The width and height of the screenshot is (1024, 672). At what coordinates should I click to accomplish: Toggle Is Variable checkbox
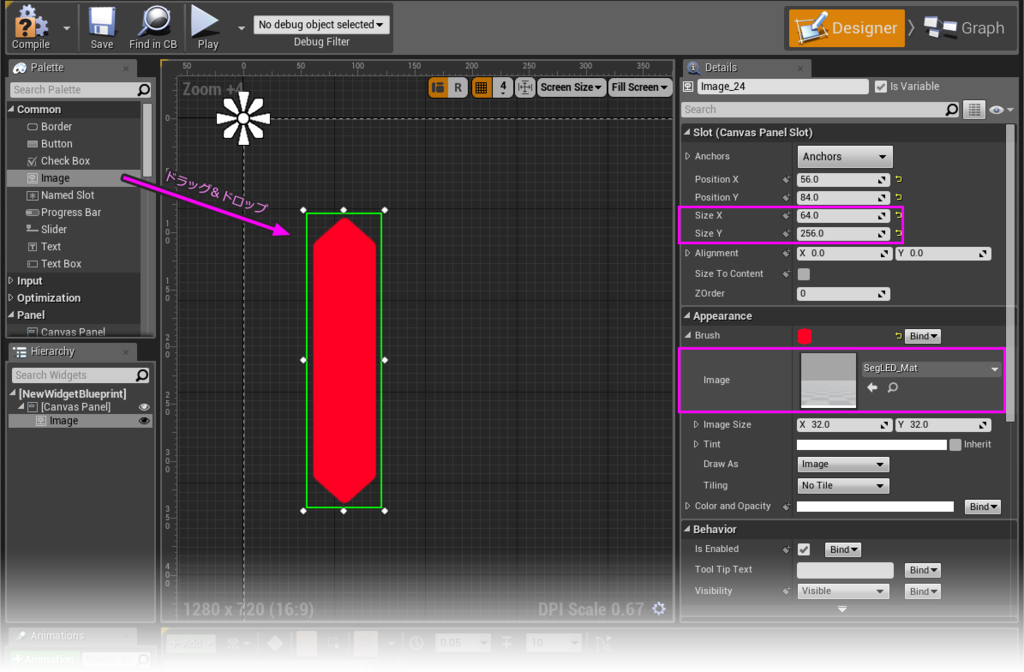pyautogui.click(x=880, y=87)
